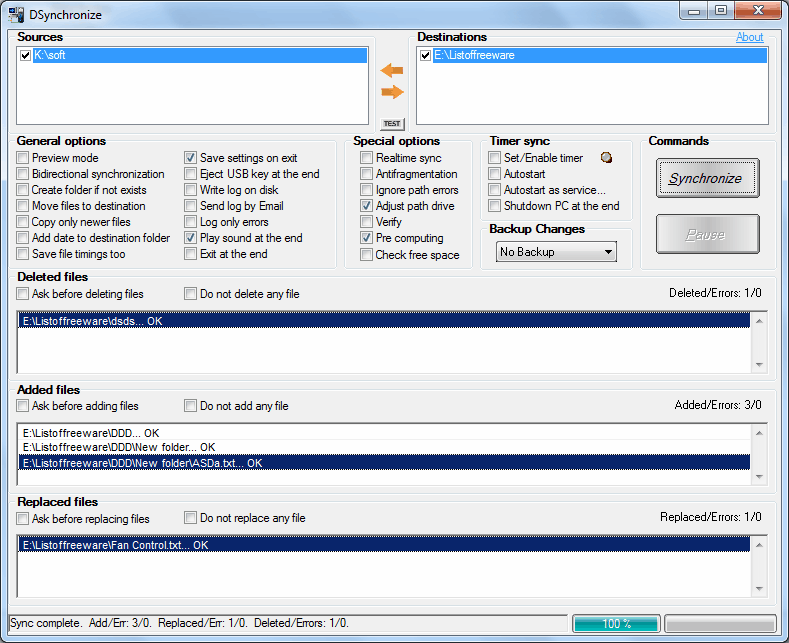Enable Add date to destination folder

point(23,238)
